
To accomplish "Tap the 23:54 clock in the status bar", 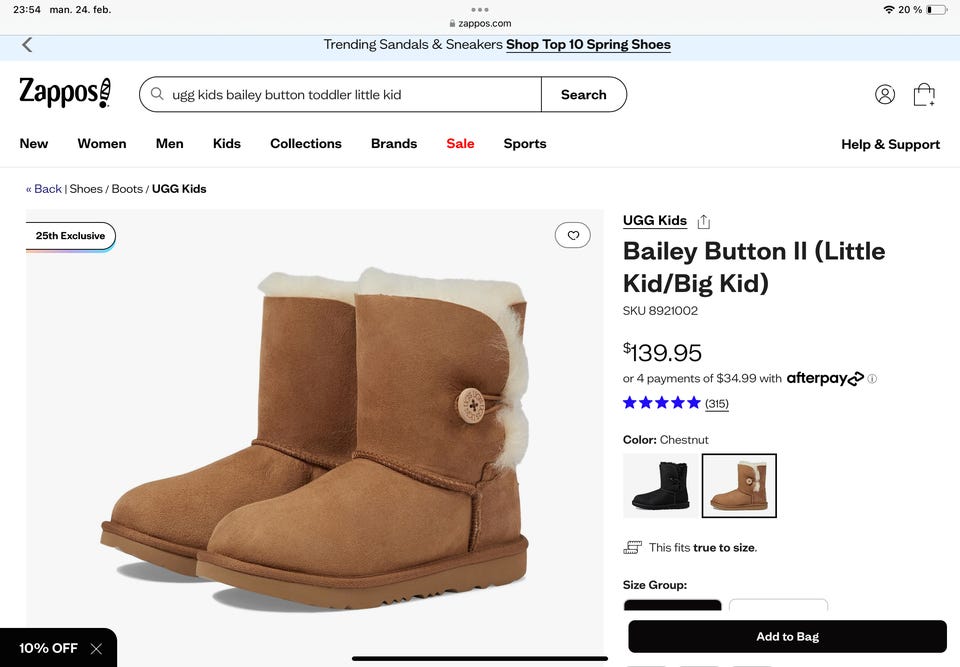I will pyautogui.click(x=27, y=10).
